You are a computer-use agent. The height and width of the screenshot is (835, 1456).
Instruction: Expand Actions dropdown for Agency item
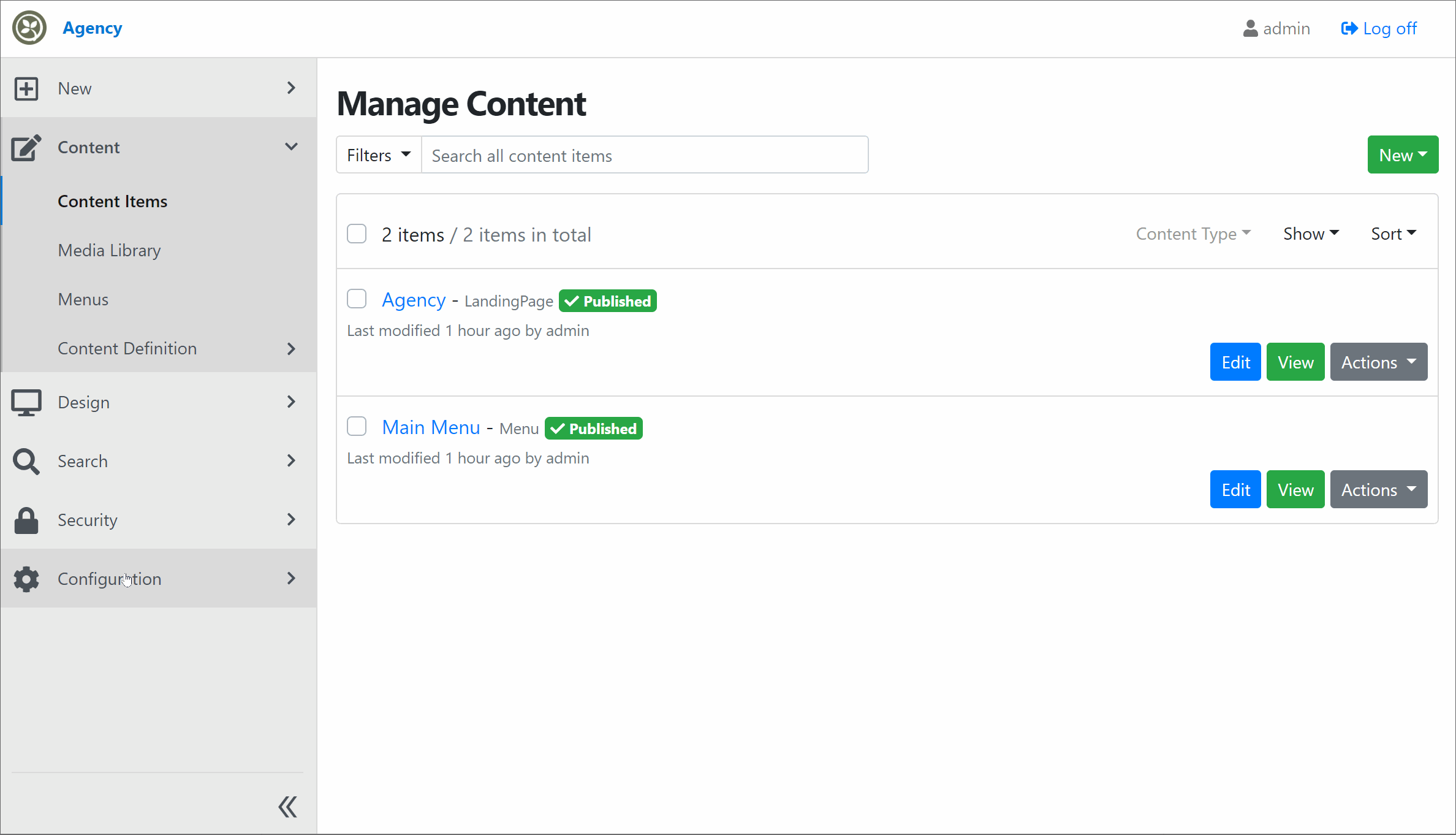point(1378,362)
